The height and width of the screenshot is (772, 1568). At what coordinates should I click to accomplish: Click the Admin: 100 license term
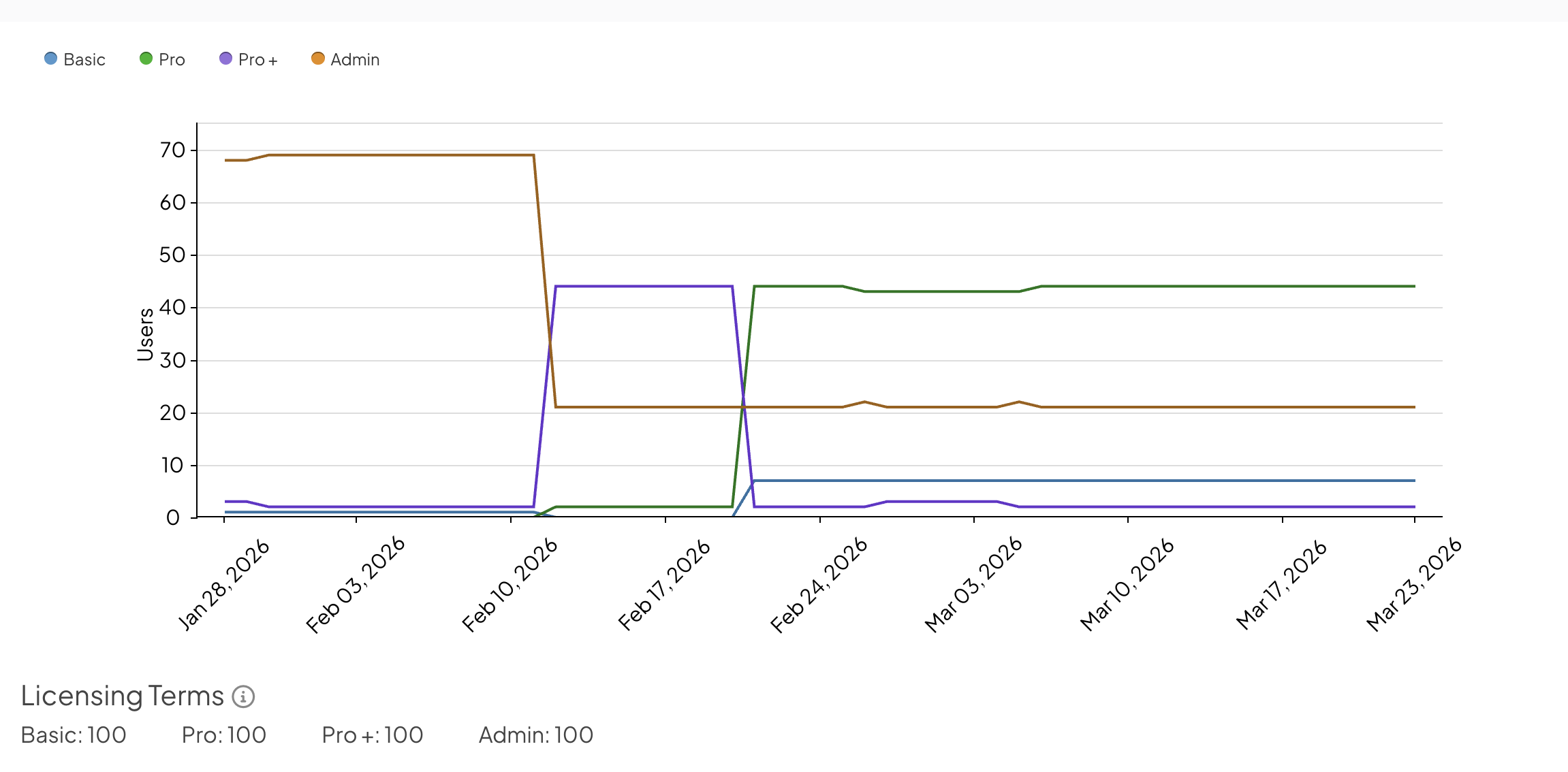click(x=536, y=735)
